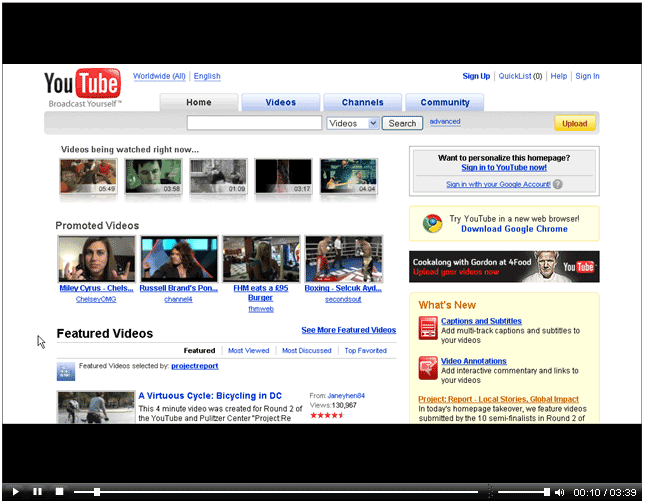
Task: Click the channel4 channel link
Action: tap(178, 299)
